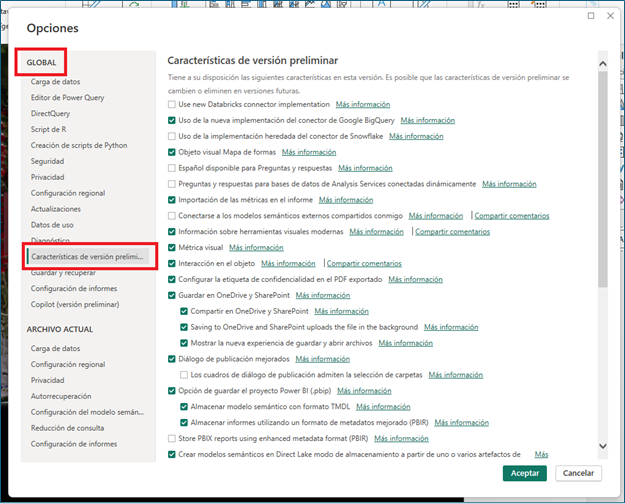Check Store PBIX reports using enhanced metadata
This screenshot has height=504, width=625.
click(x=172, y=438)
